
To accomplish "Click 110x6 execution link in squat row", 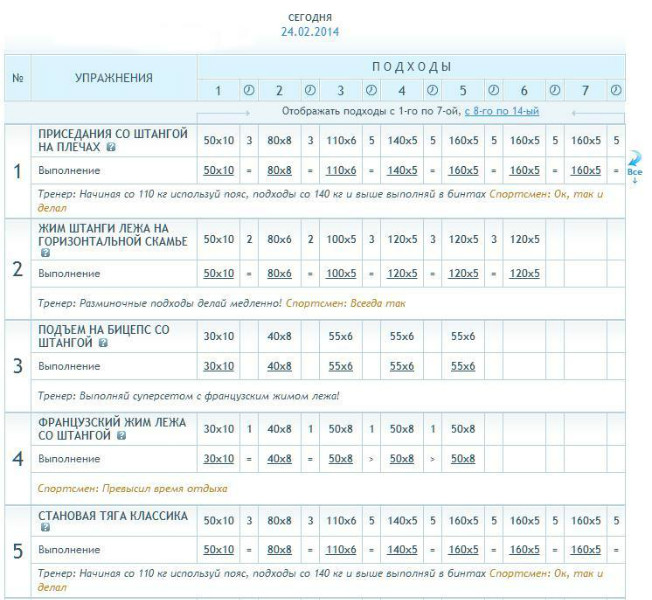I will [x=341, y=170].
